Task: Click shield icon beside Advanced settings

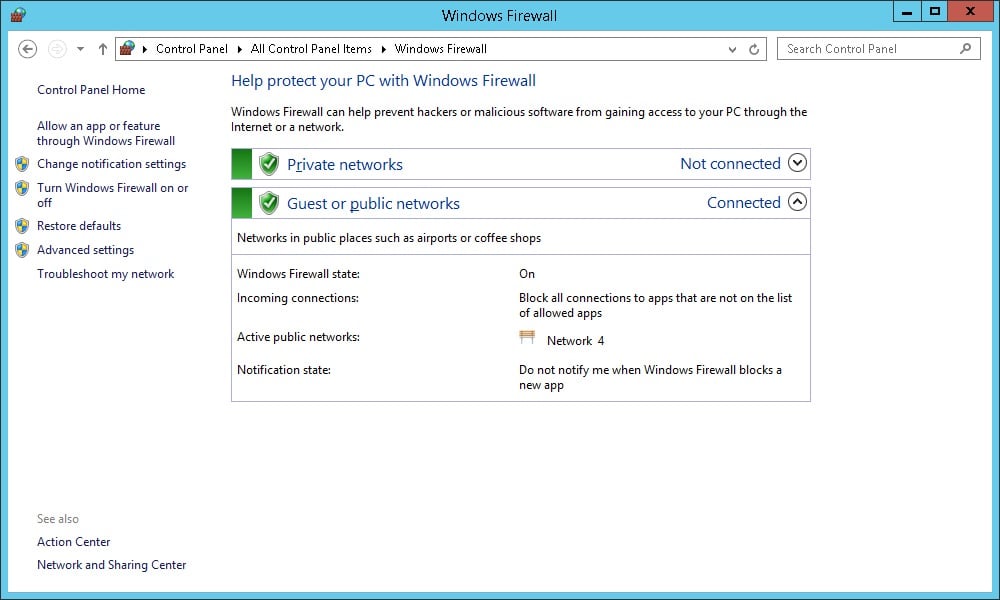Action: tap(22, 250)
